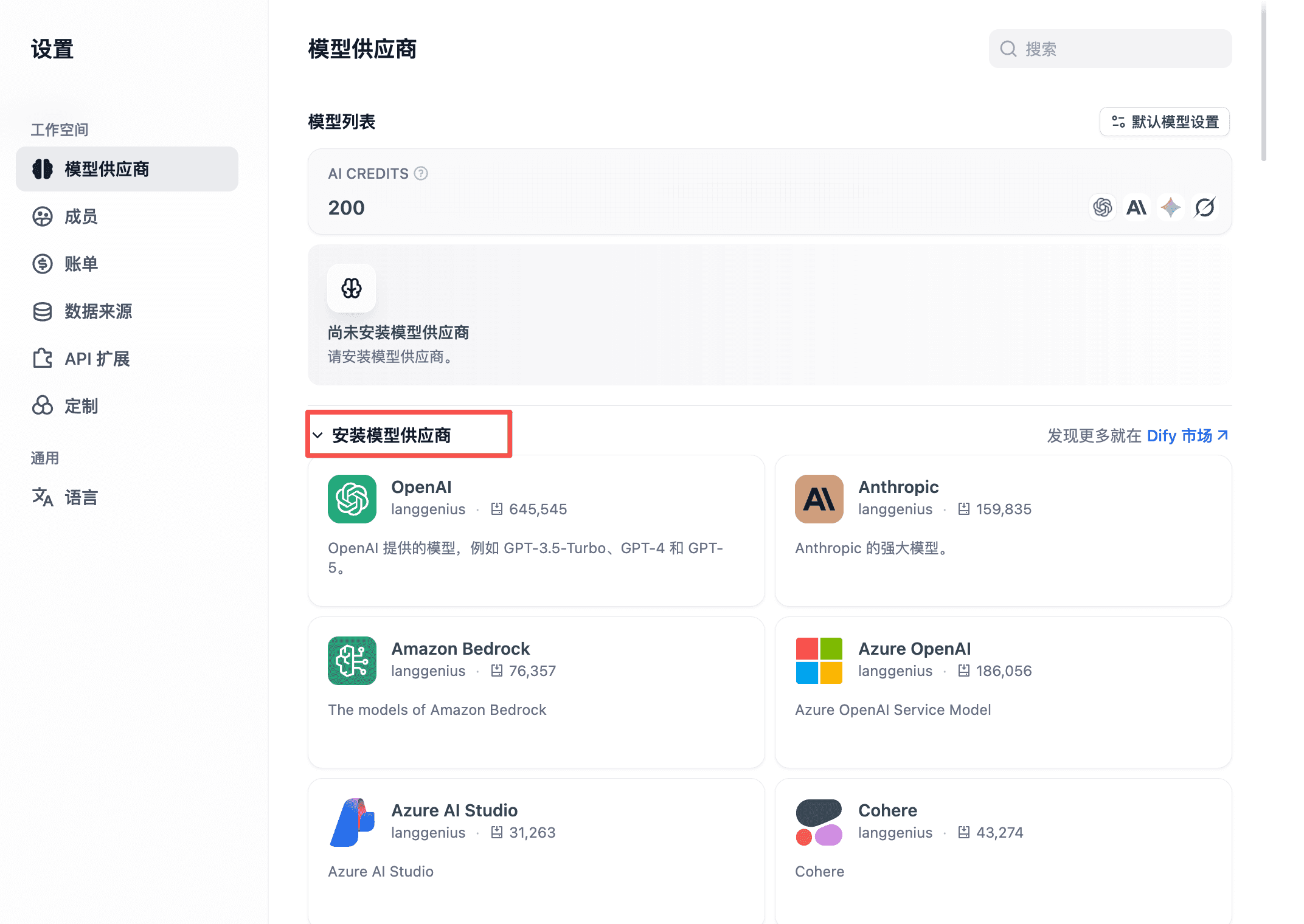Viewport: 1304px width, 924px height.
Task: Click the brain icon beside 模型供应商
Action: point(43,169)
